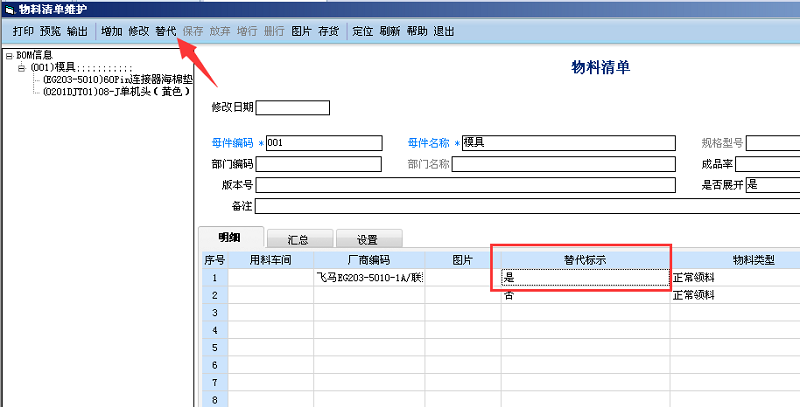Select the 飞马EG203-5010-1A 厂商编码 cell
This screenshot has height=407, width=800.
[369, 277]
